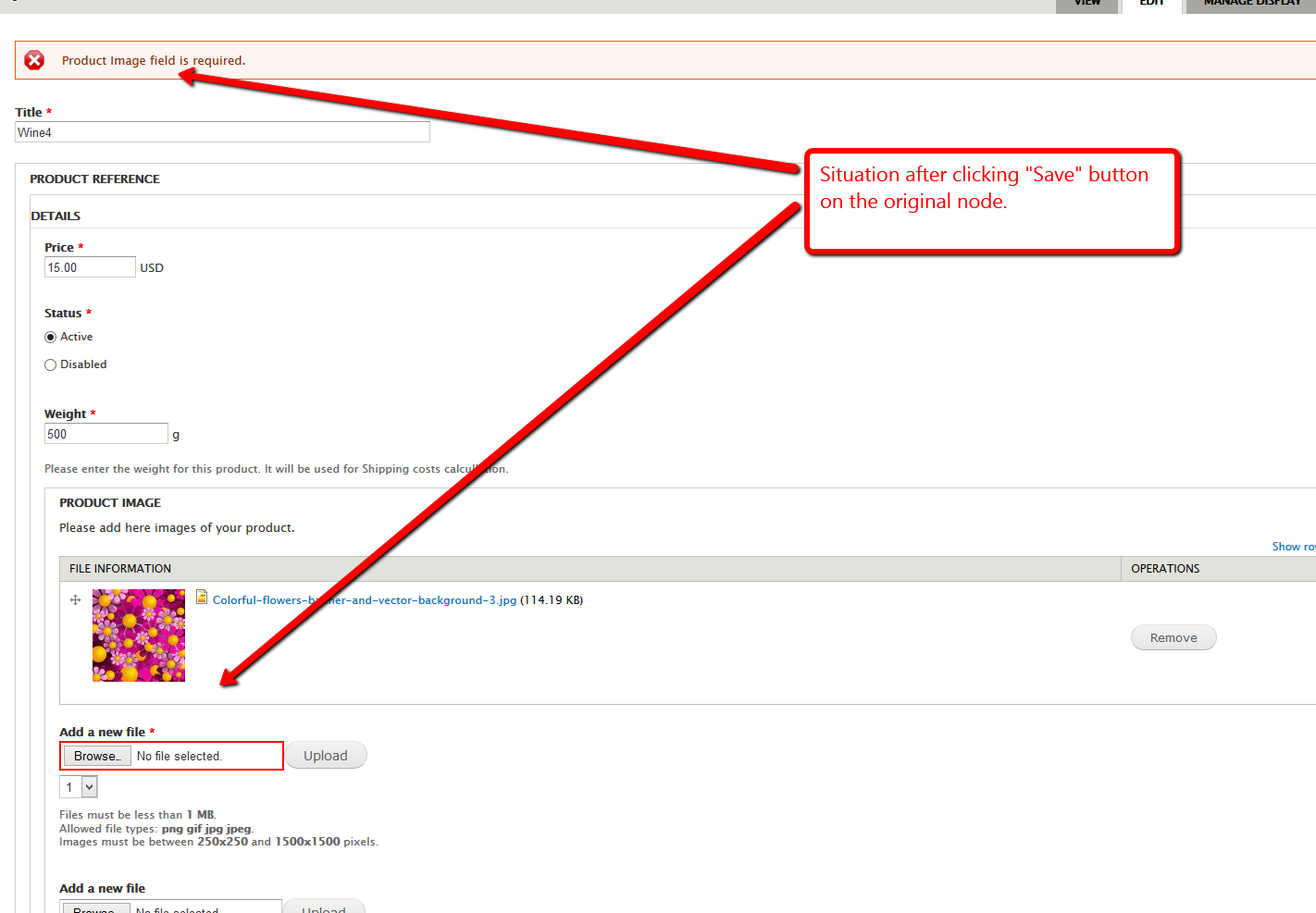Select the Active status option

(50, 336)
